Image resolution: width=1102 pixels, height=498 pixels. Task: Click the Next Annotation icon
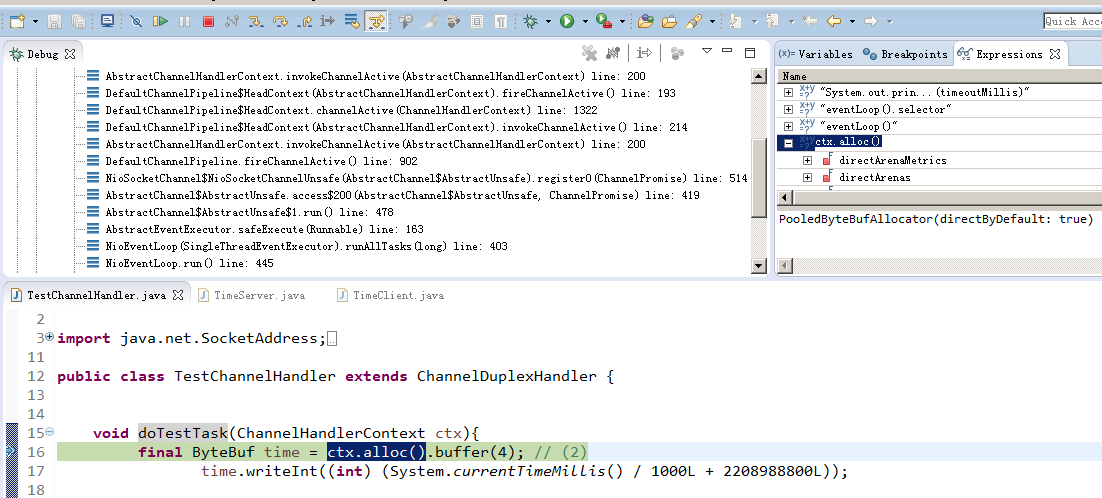pos(735,22)
